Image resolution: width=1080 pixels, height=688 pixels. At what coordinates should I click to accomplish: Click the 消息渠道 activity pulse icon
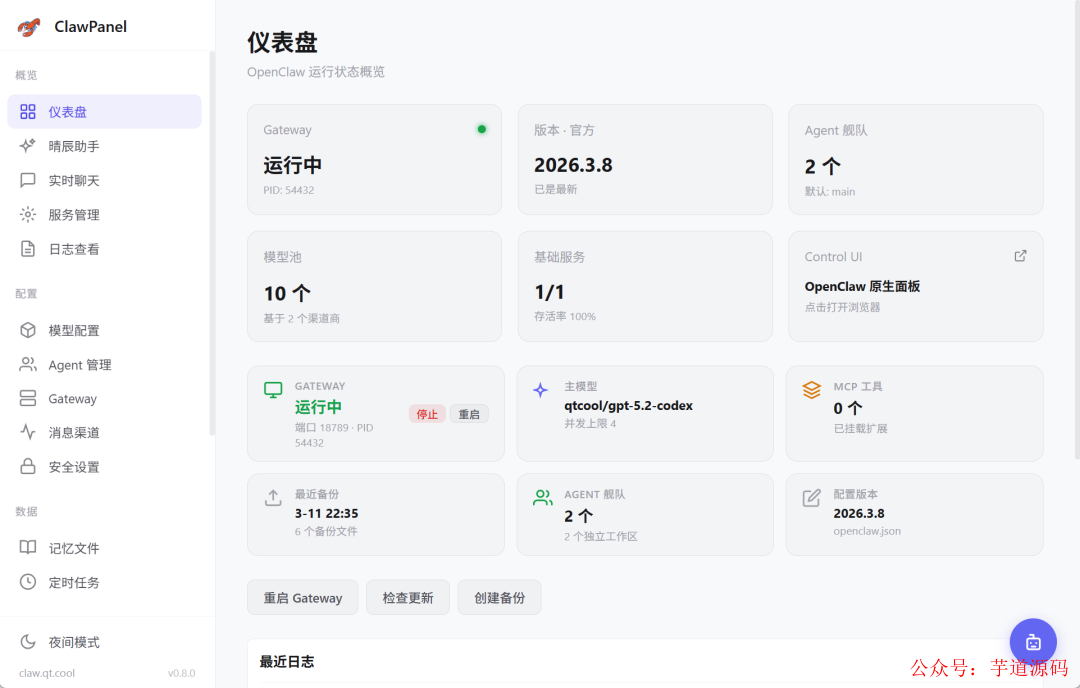point(28,432)
